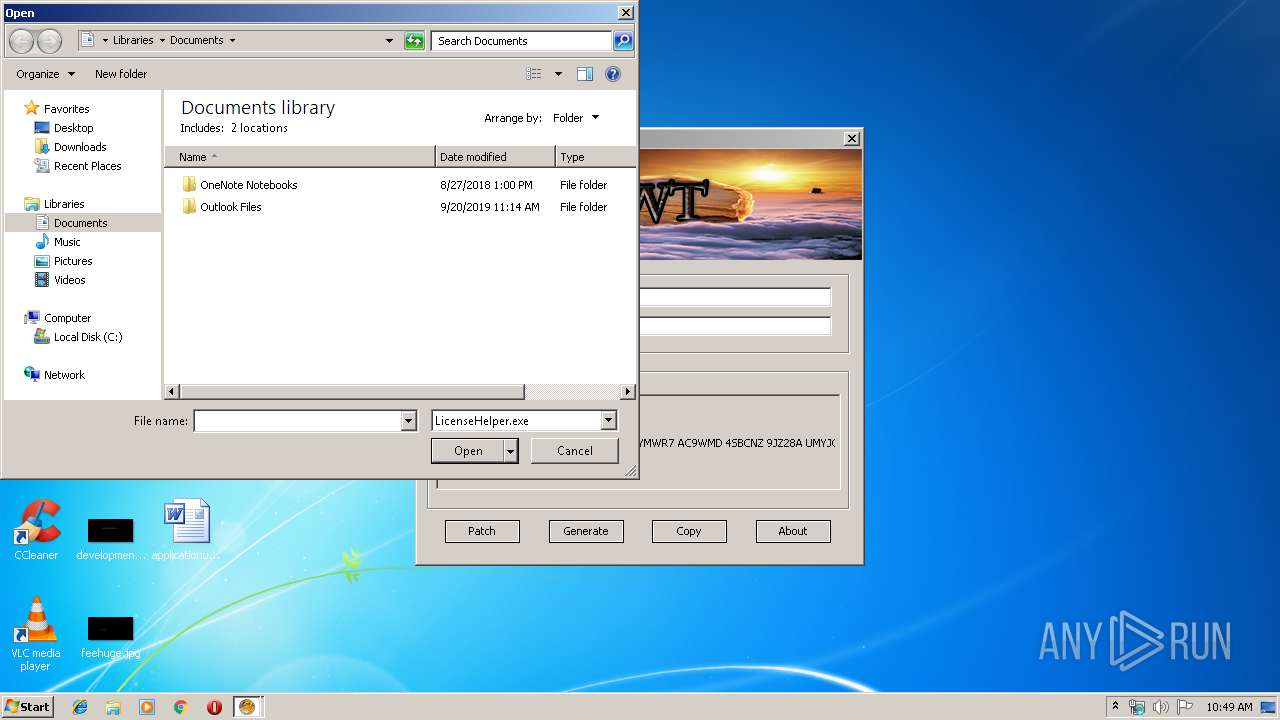1280x720 pixels.
Task: Click the Action Center flag tray icon
Action: click(x=1185, y=707)
